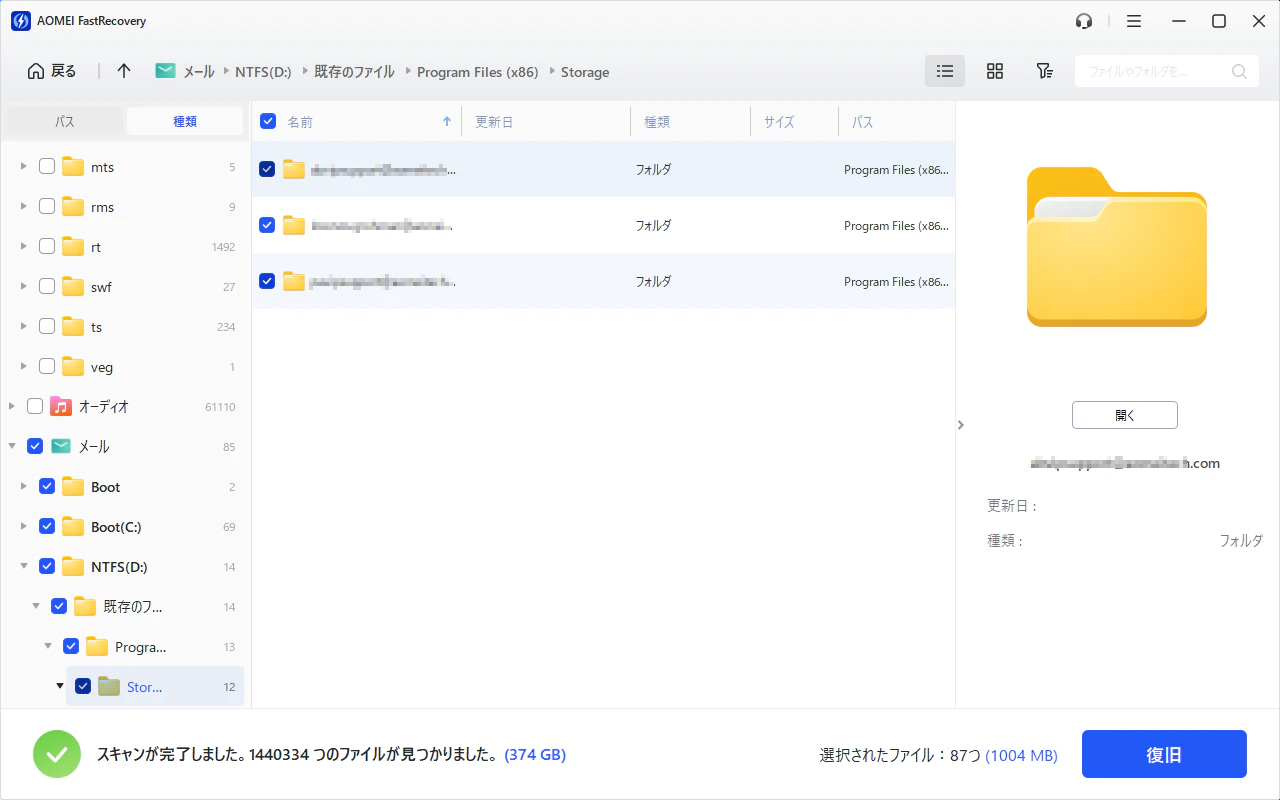This screenshot has height=800, width=1280.
Task: Click the second row folder icon
Action: pos(293,225)
